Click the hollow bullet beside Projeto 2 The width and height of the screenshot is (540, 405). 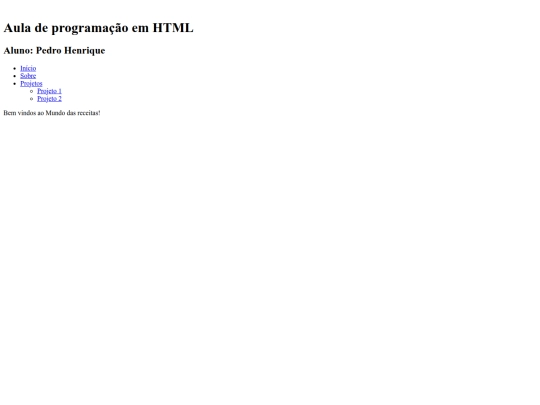click(x=31, y=99)
